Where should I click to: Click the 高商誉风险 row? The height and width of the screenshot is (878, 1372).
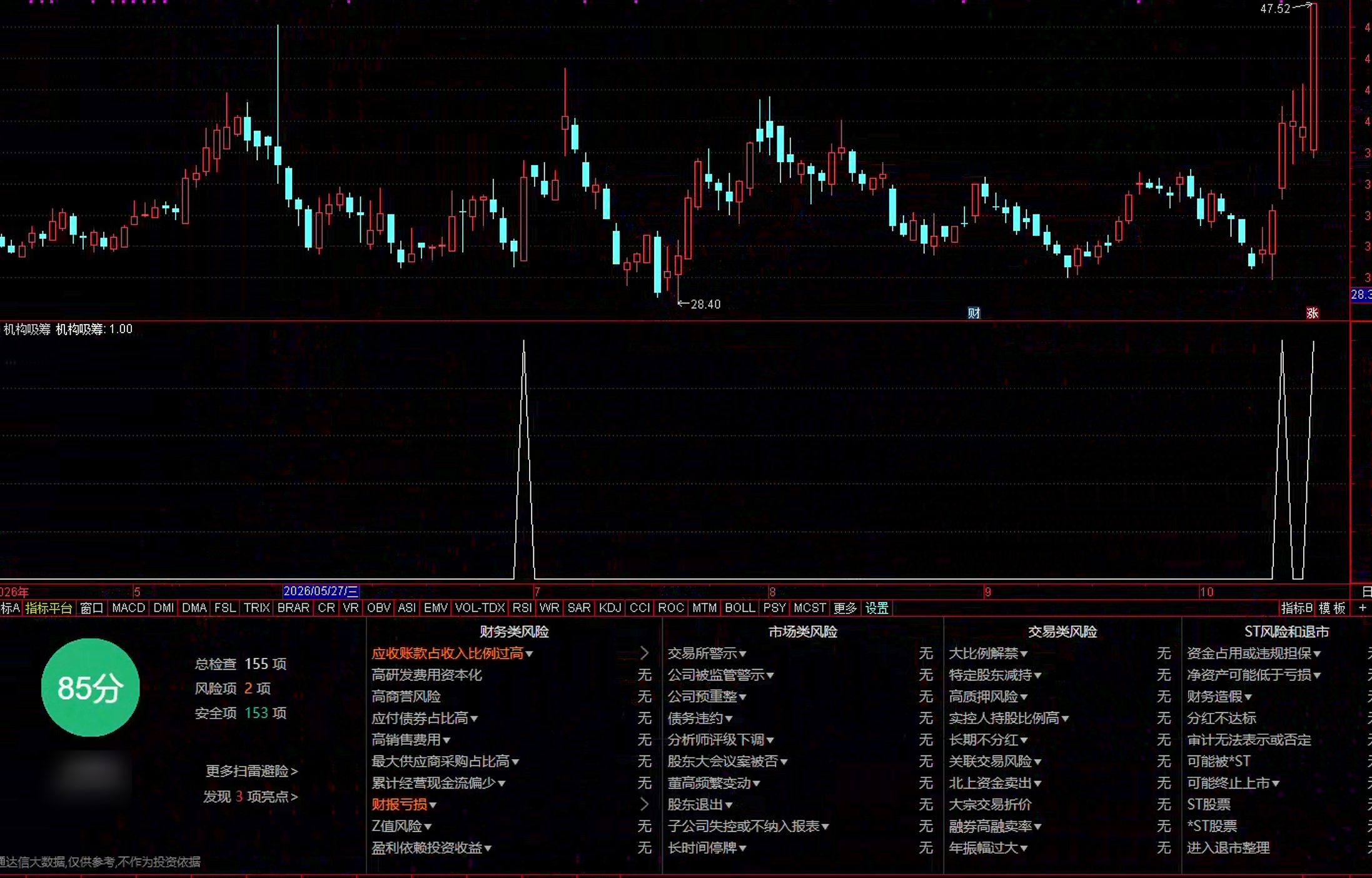click(512, 696)
